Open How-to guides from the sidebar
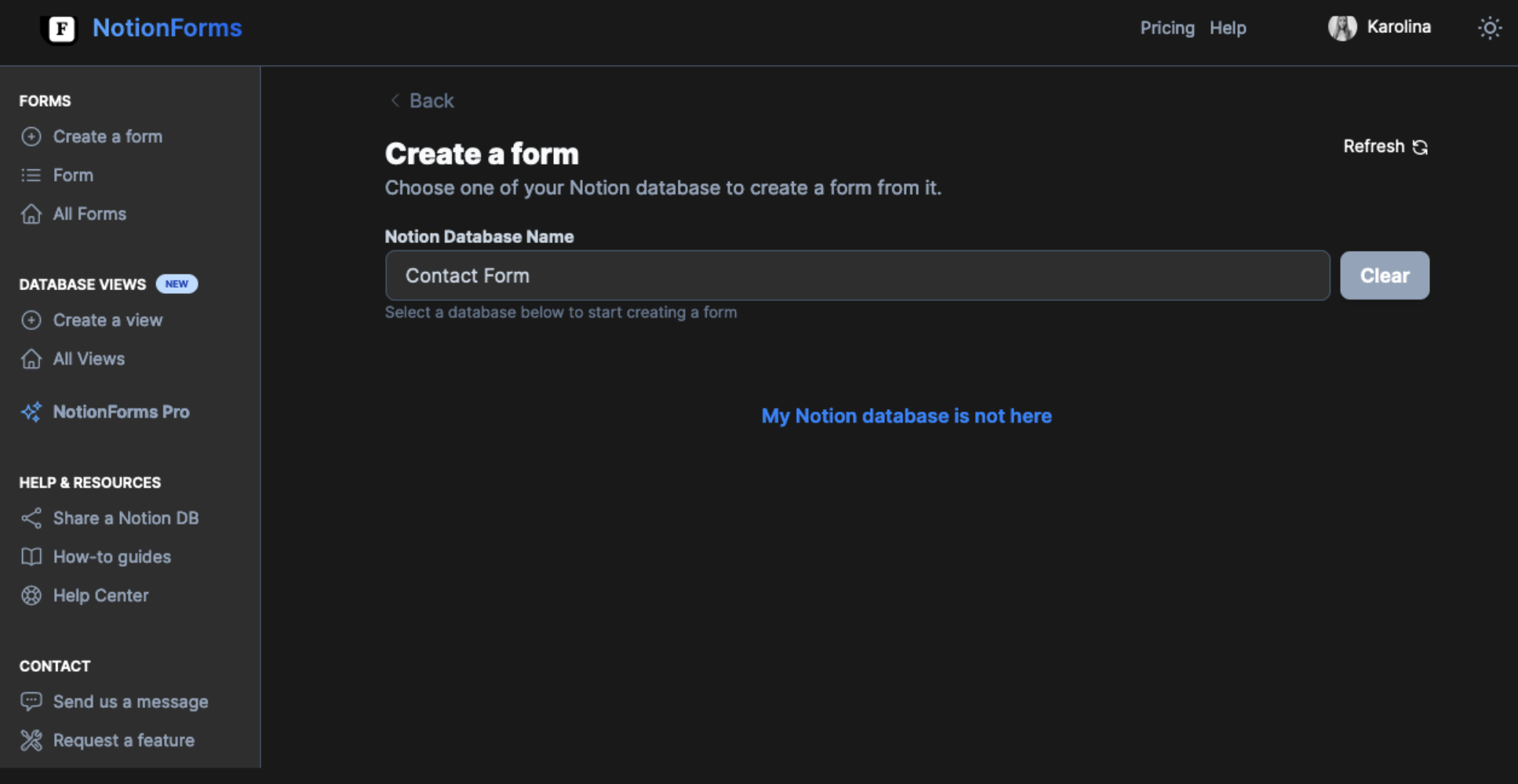 [111, 557]
